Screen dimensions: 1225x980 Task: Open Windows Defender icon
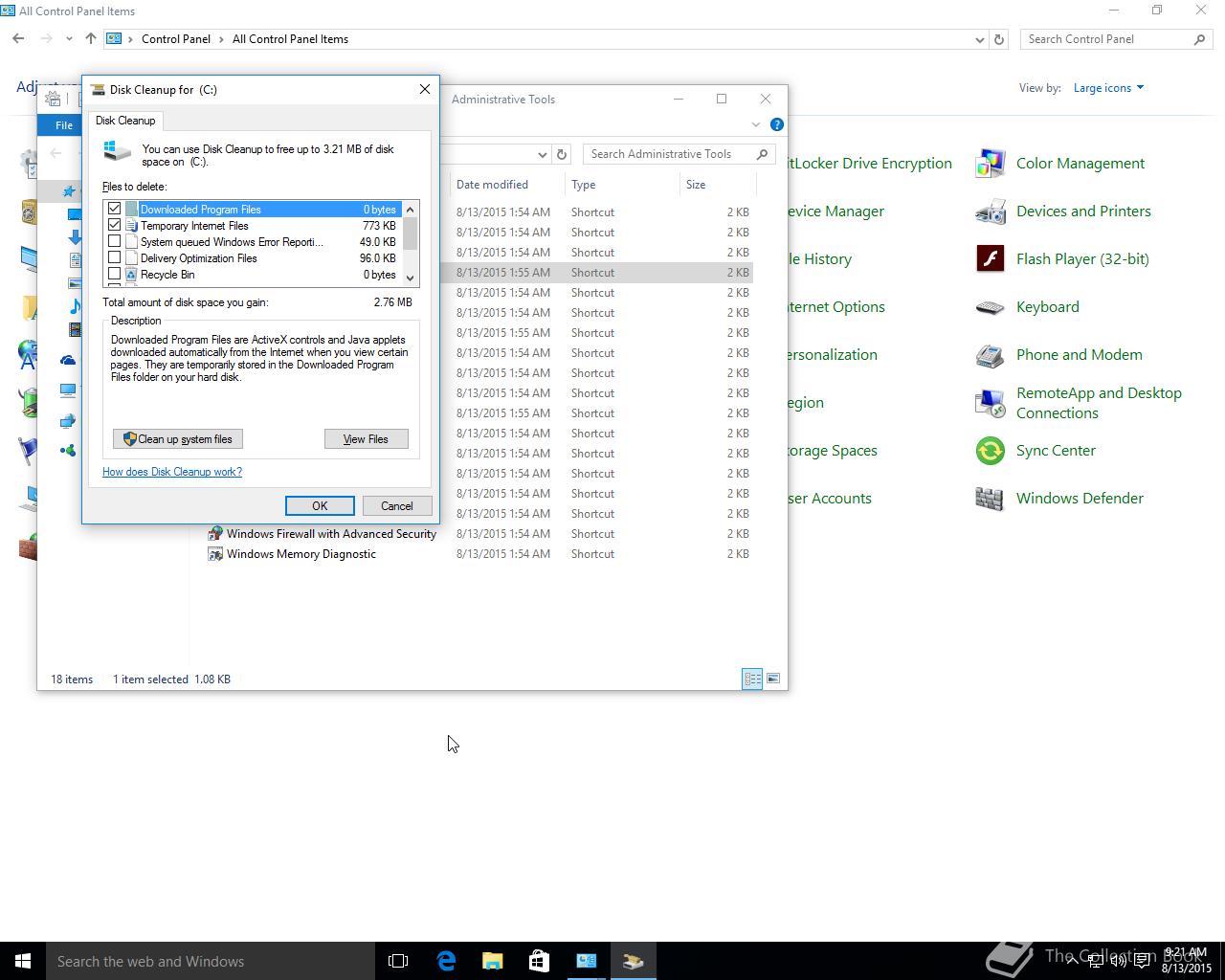(x=990, y=499)
